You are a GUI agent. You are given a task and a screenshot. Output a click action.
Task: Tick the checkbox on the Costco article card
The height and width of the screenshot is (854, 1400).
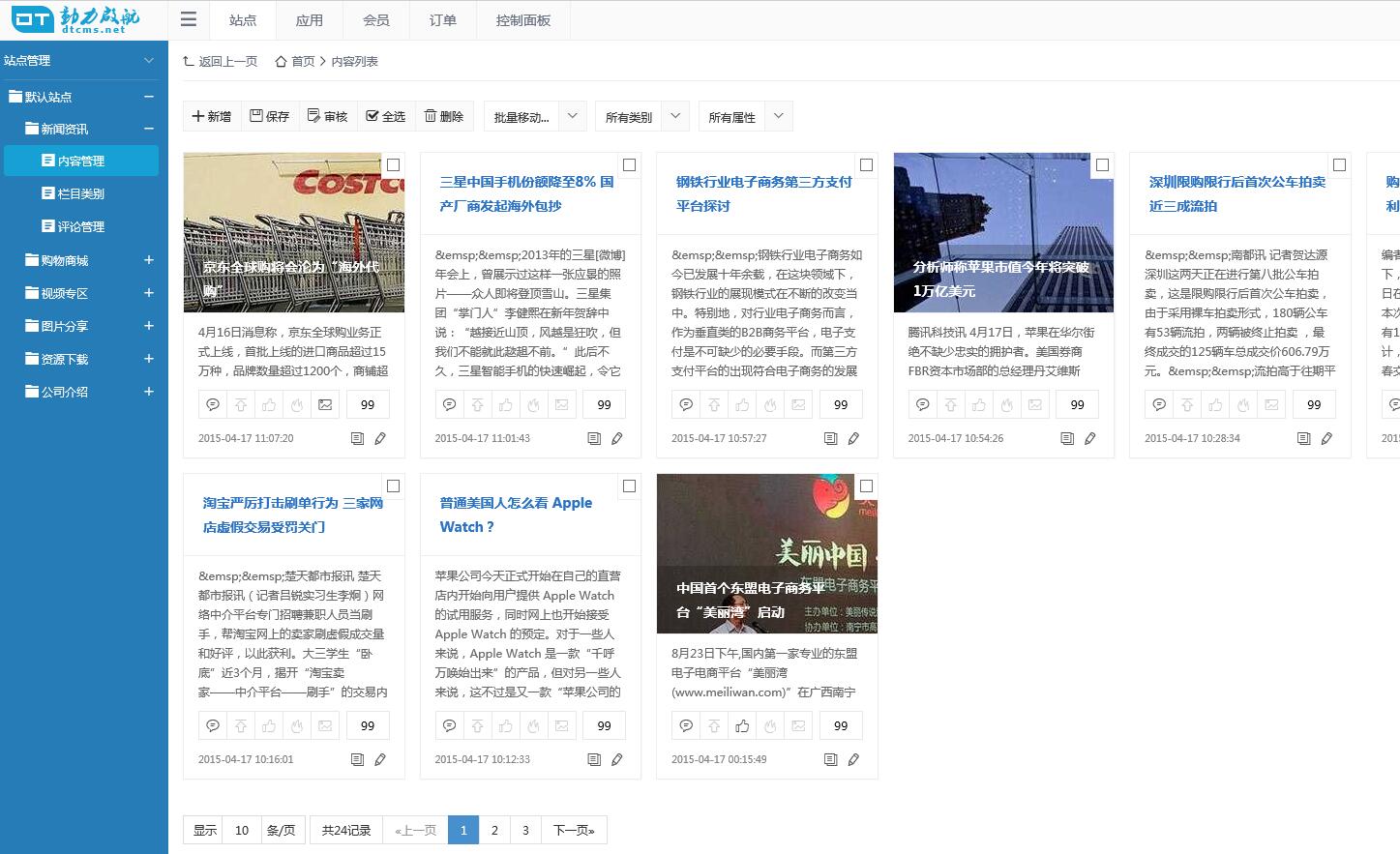393,164
